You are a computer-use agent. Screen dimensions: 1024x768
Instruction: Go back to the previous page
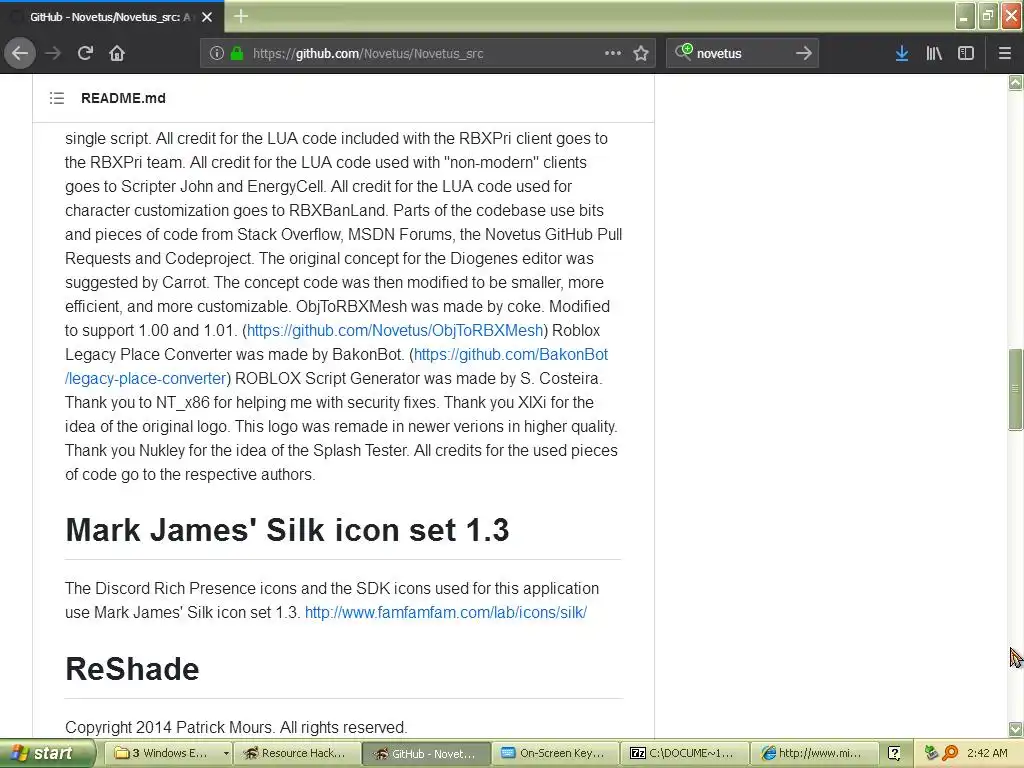20,53
